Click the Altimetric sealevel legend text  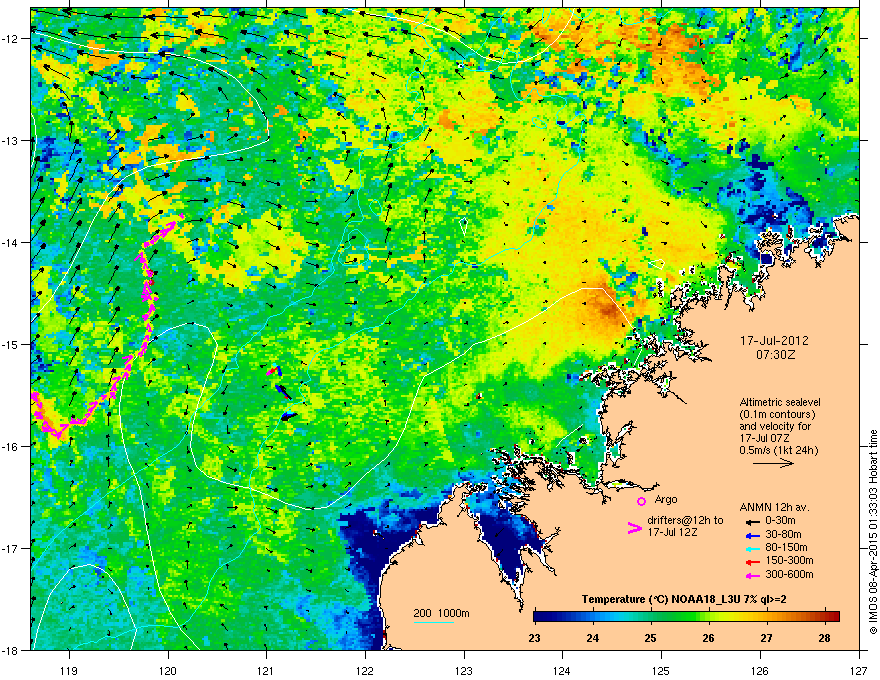click(780, 402)
